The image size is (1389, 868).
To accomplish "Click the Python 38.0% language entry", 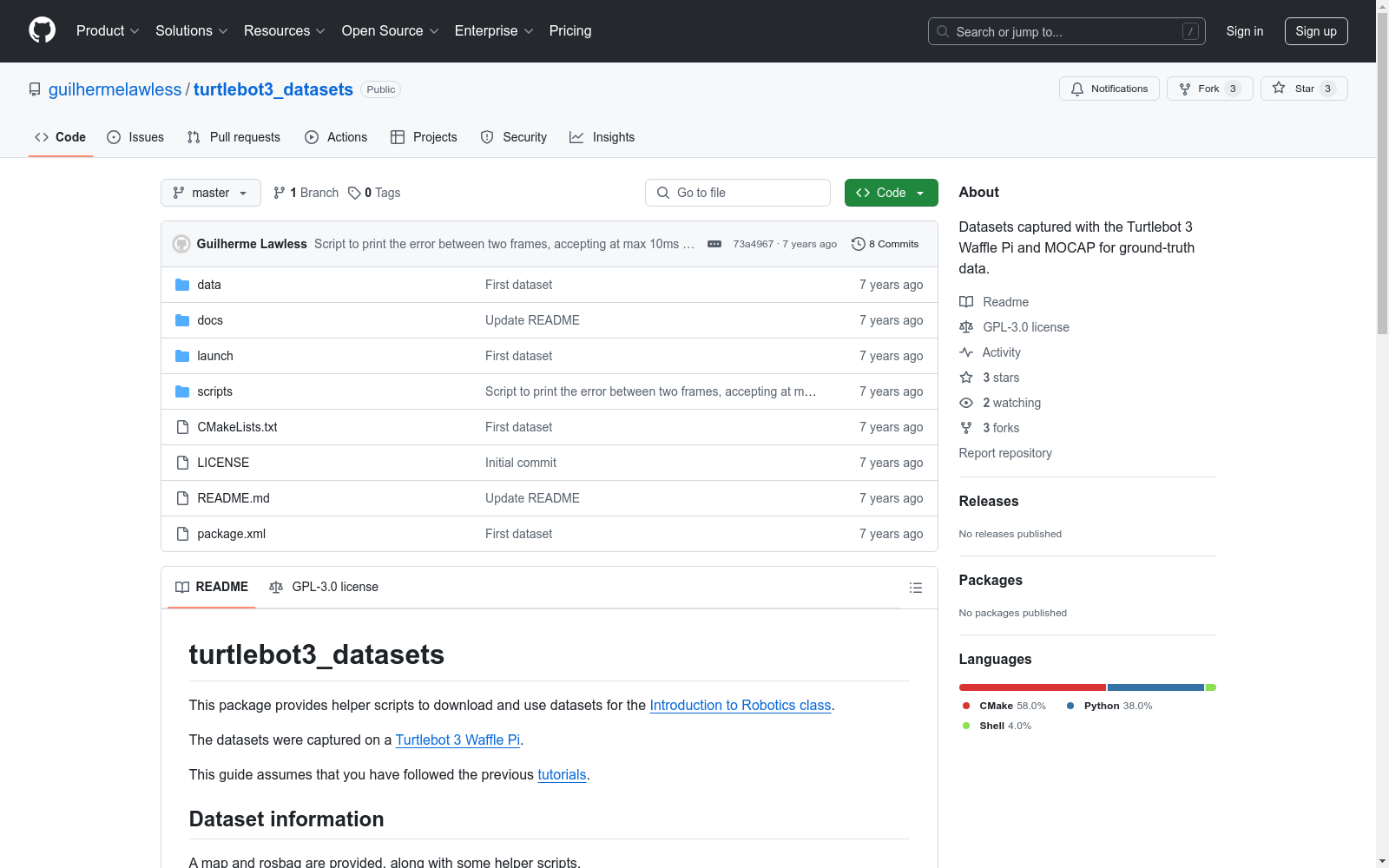I will 1109,706.
